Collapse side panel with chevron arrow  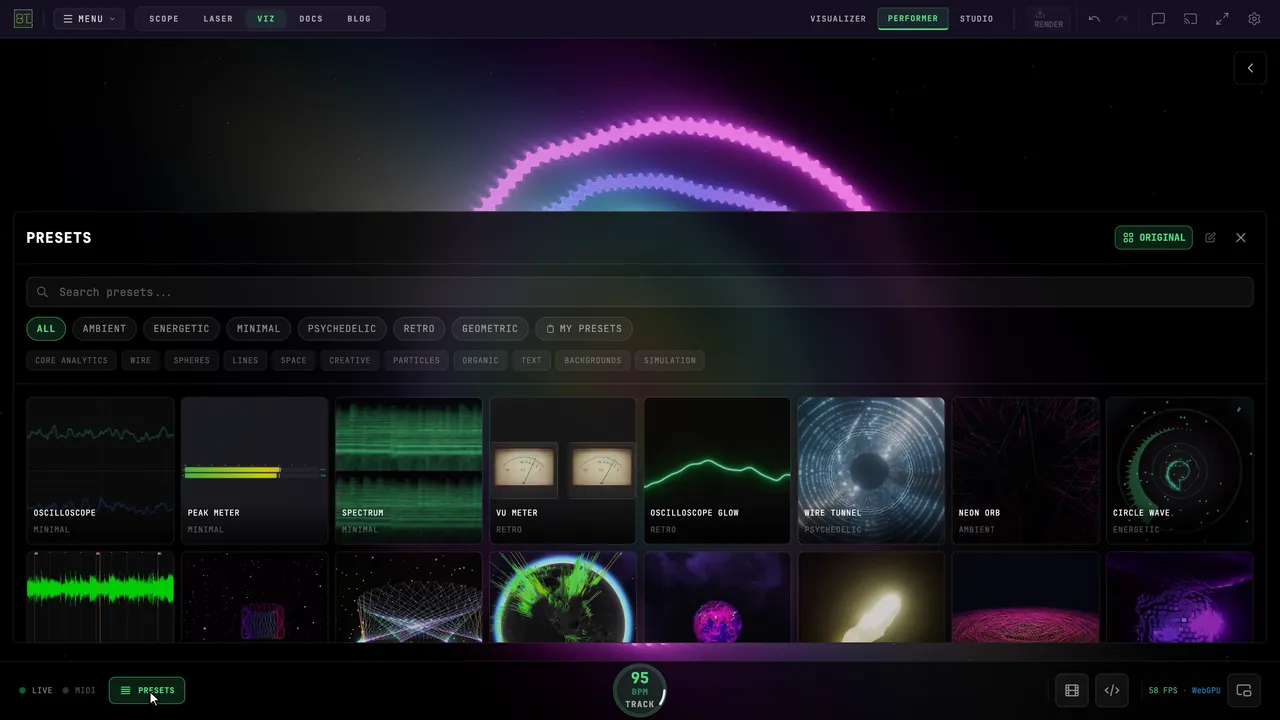(1250, 68)
